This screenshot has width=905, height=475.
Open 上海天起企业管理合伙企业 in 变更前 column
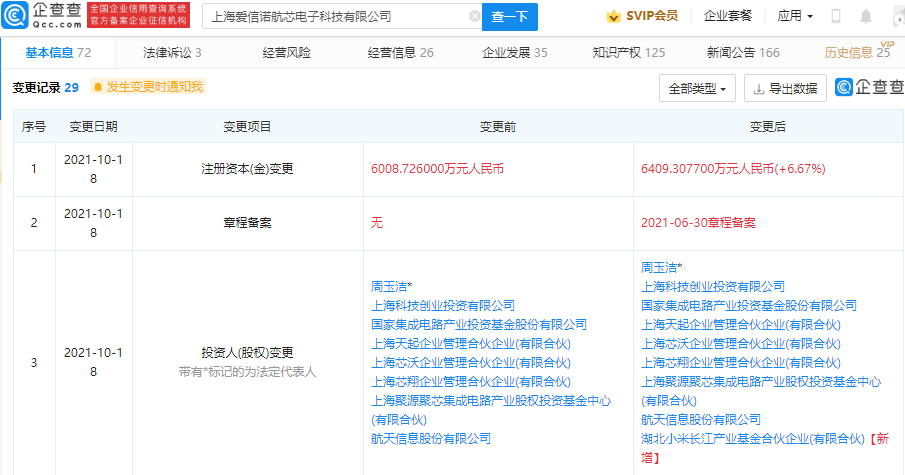pos(470,343)
